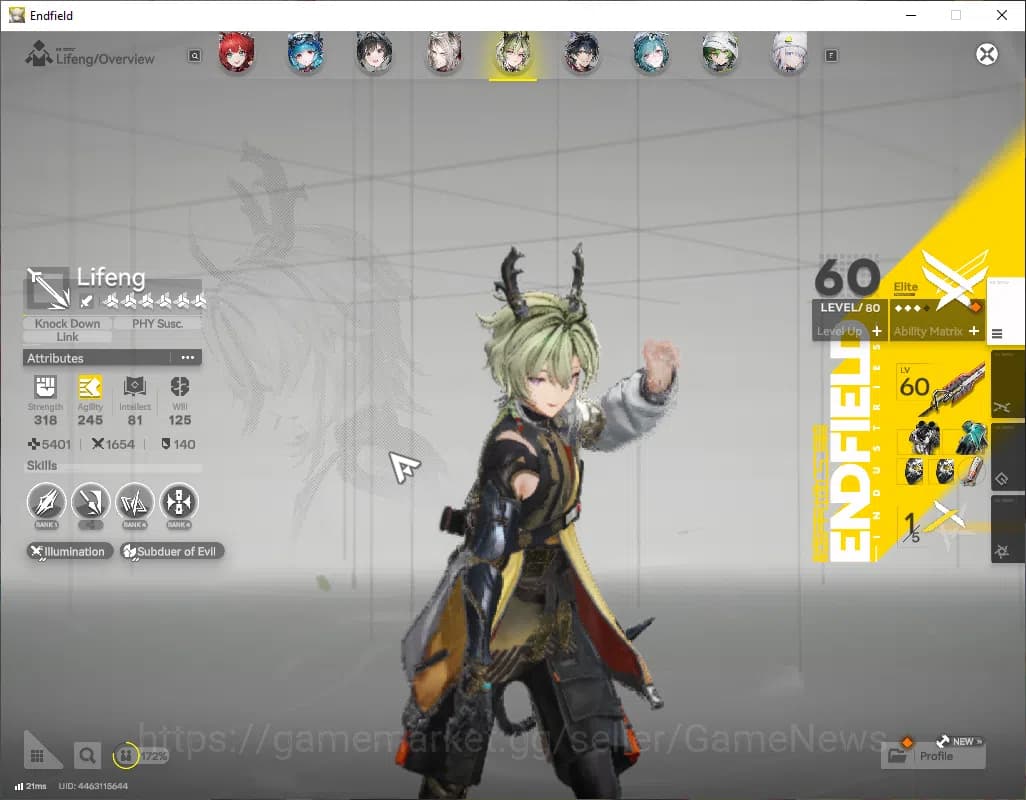Switch to the crossed-swords weapon side tab
This screenshot has width=1026, height=800.
pyautogui.click(x=1008, y=385)
